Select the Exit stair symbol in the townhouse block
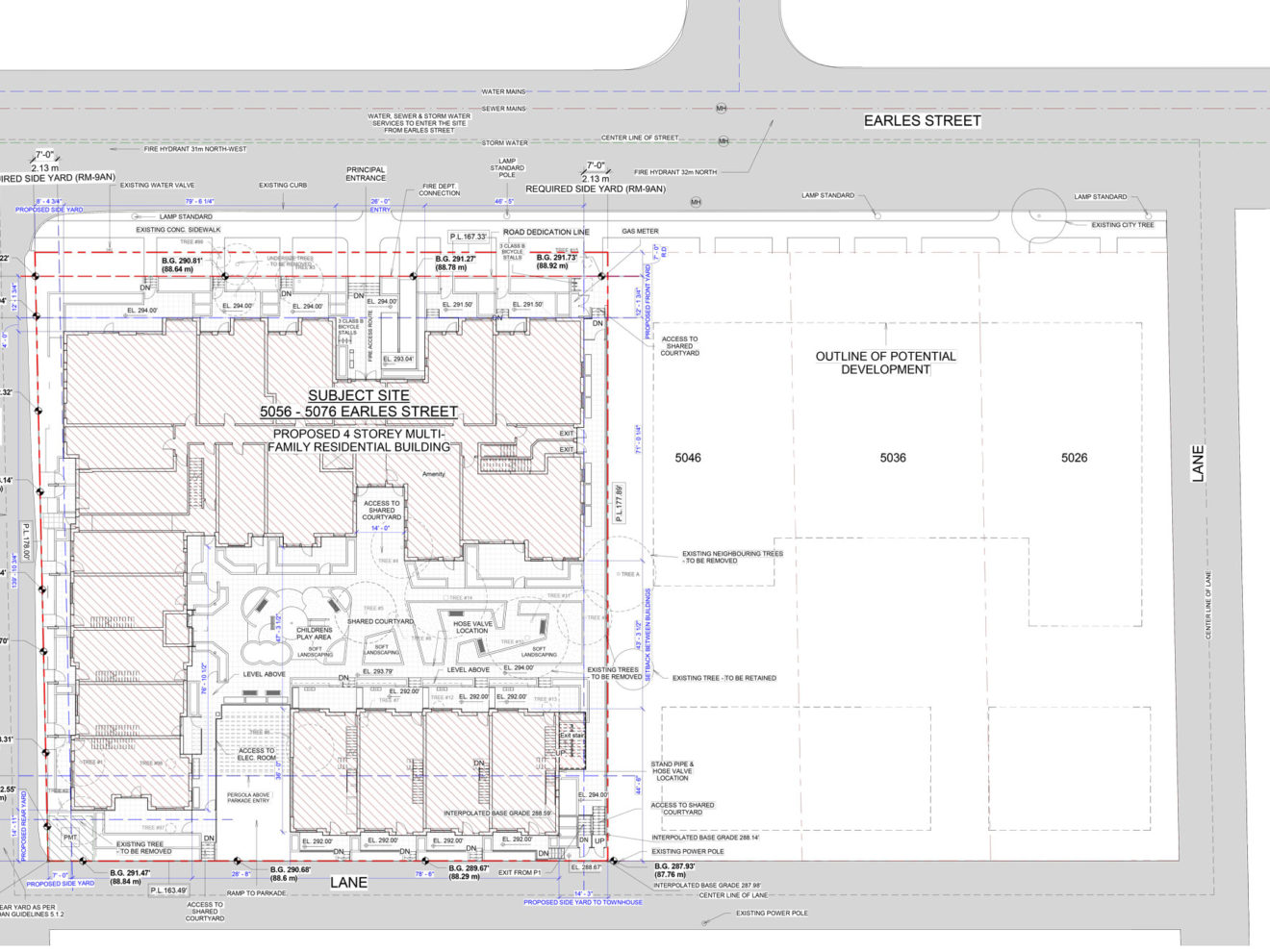Viewport: 1270px width, 952px height. coord(571,741)
